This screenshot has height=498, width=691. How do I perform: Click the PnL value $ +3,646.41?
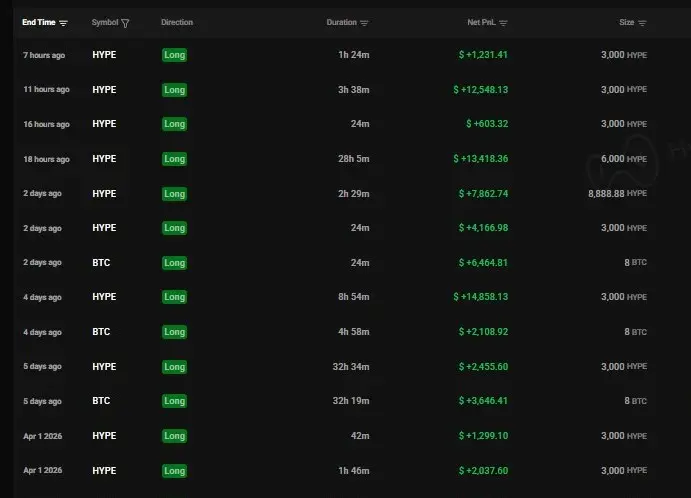coord(483,401)
